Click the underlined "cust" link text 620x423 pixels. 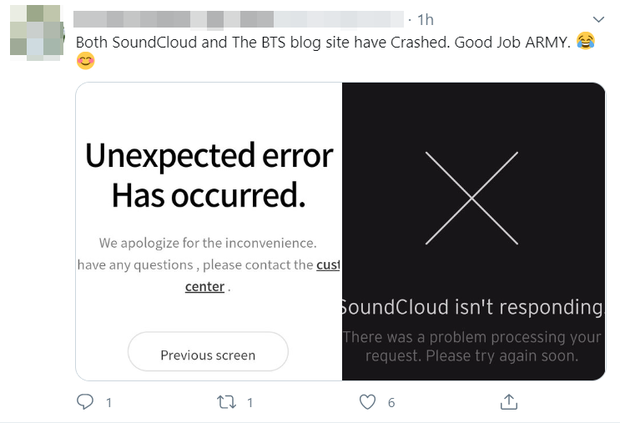(328, 265)
